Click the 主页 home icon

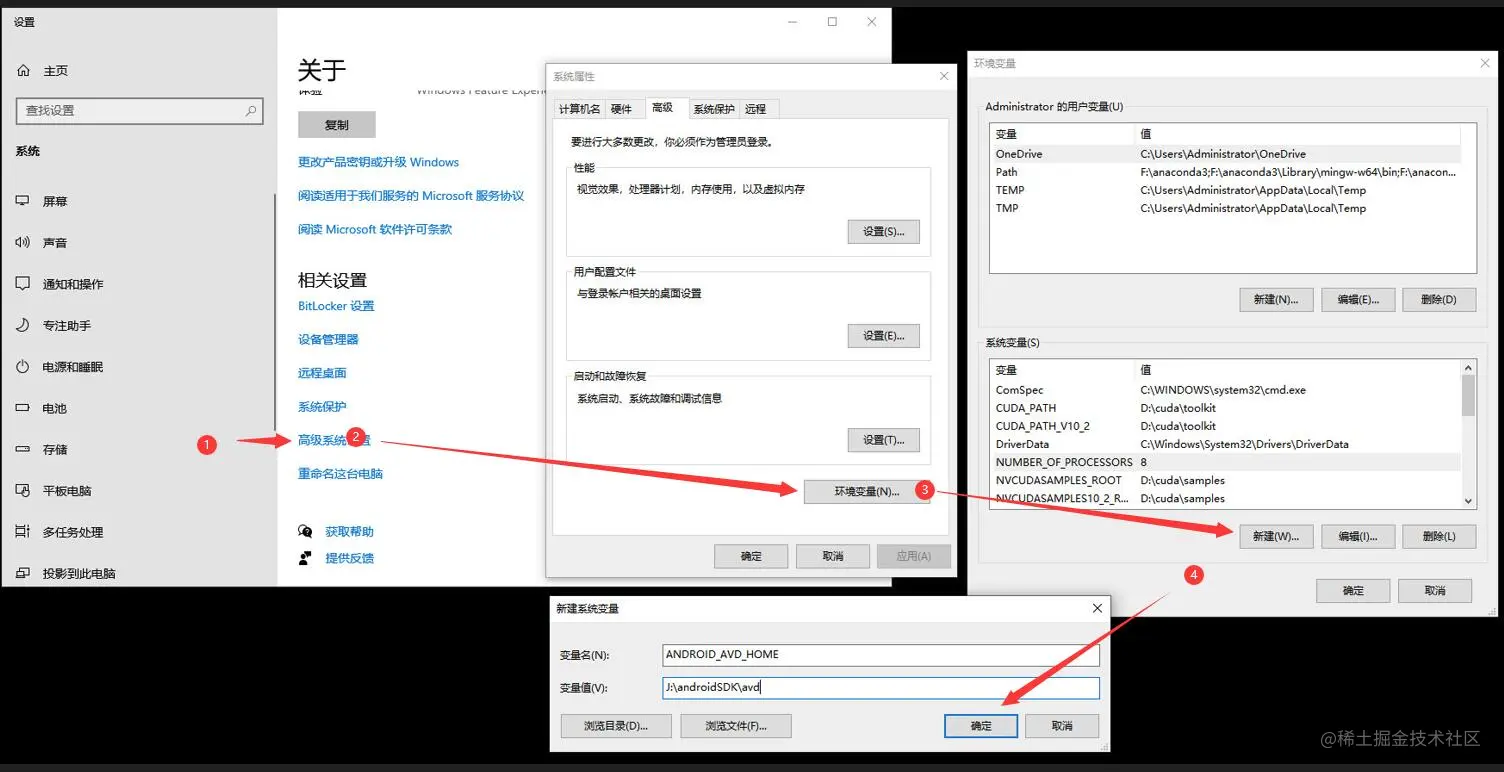(24, 70)
